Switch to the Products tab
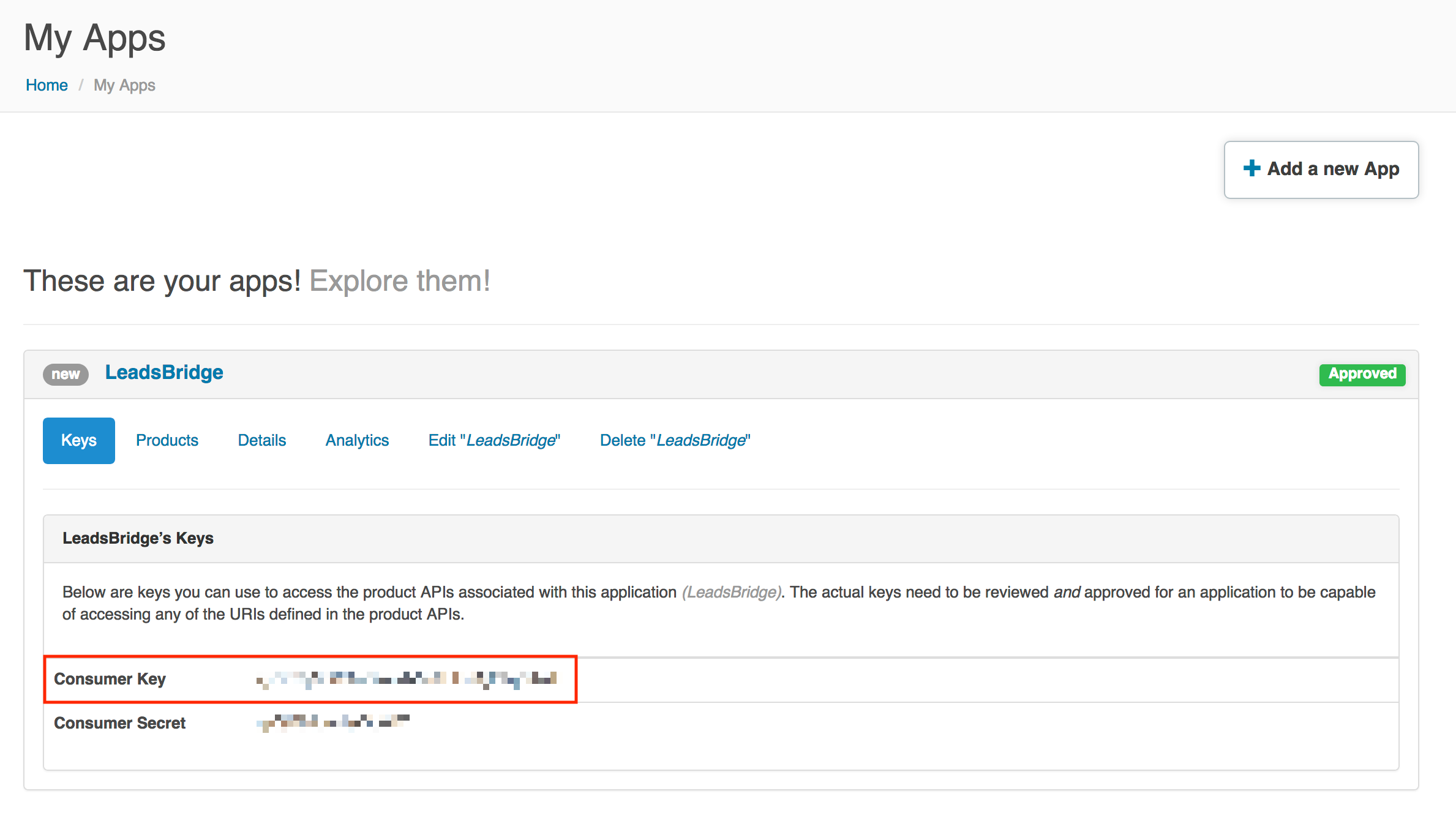The width and height of the screenshot is (1456, 829). (x=167, y=440)
